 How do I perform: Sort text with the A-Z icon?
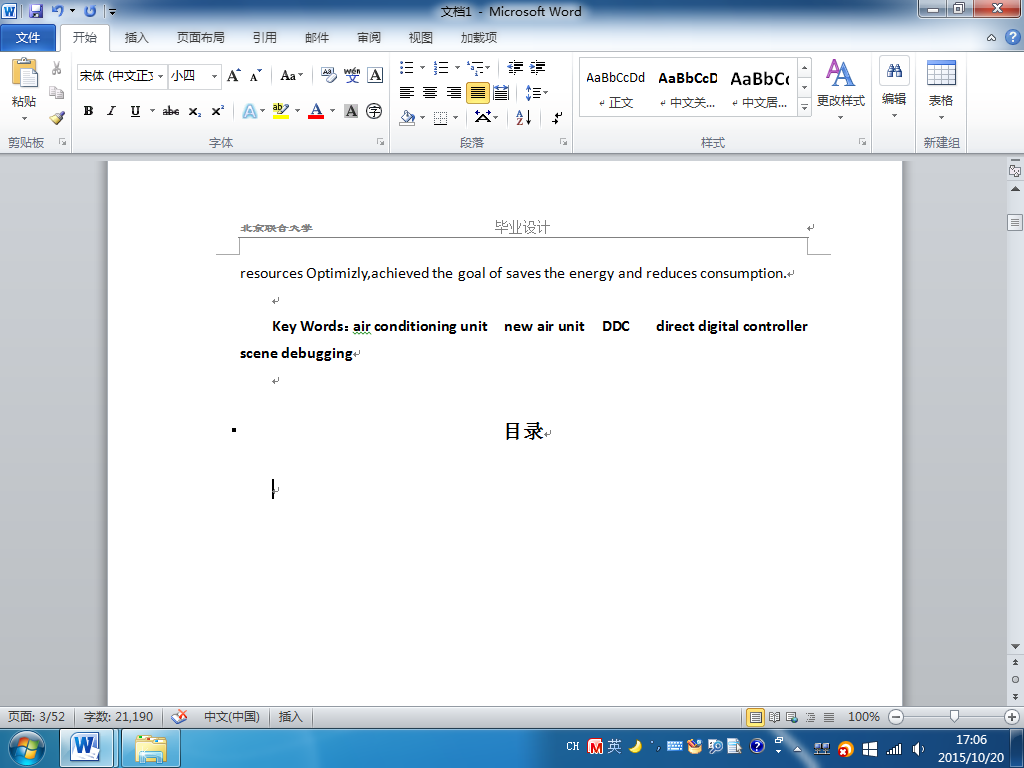point(523,118)
